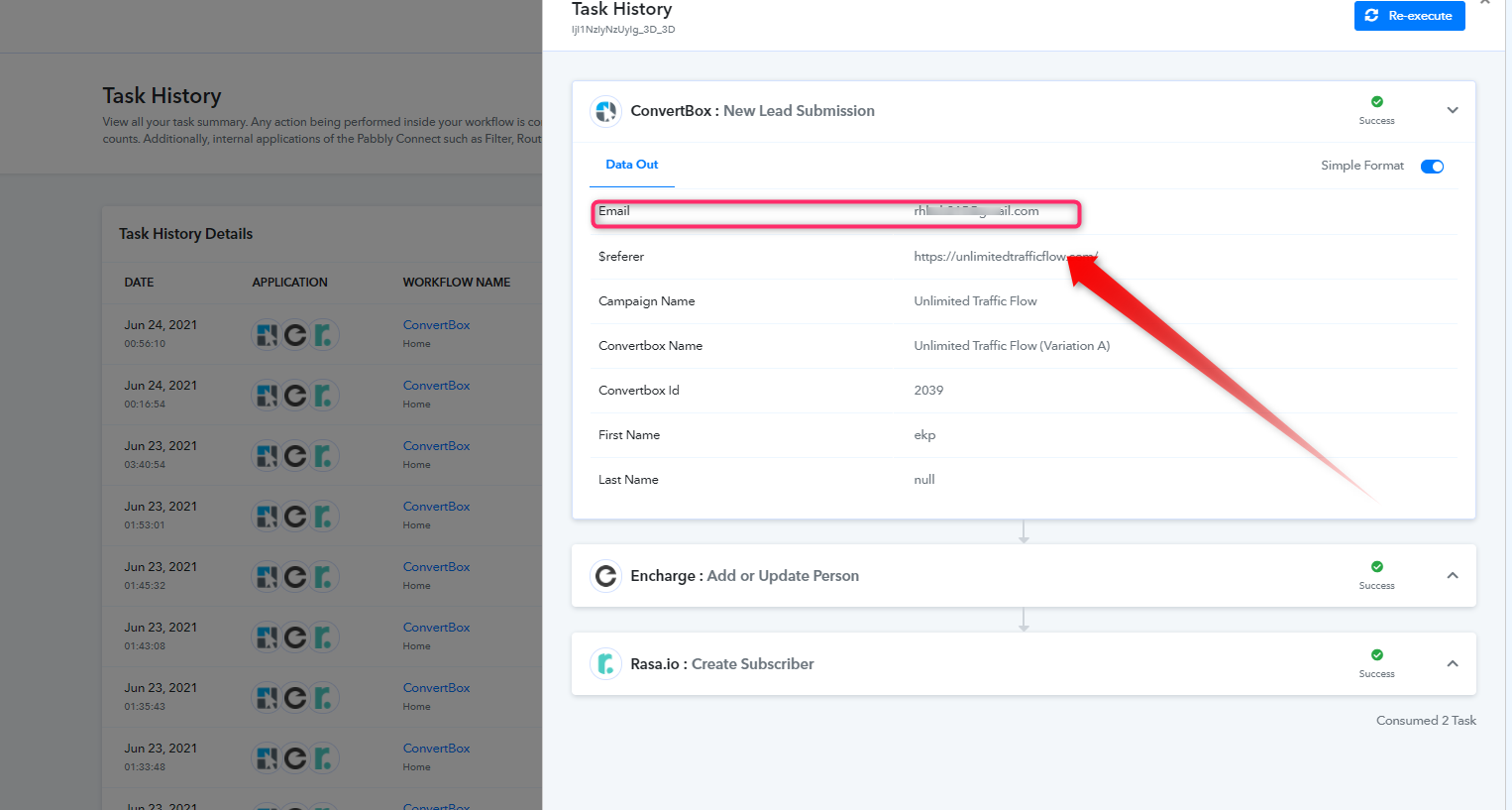The width and height of the screenshot is (1512, 810).
Task: Open ConvertBox workflow link for Jun 23 01:33:48
Action: point(437,749)
